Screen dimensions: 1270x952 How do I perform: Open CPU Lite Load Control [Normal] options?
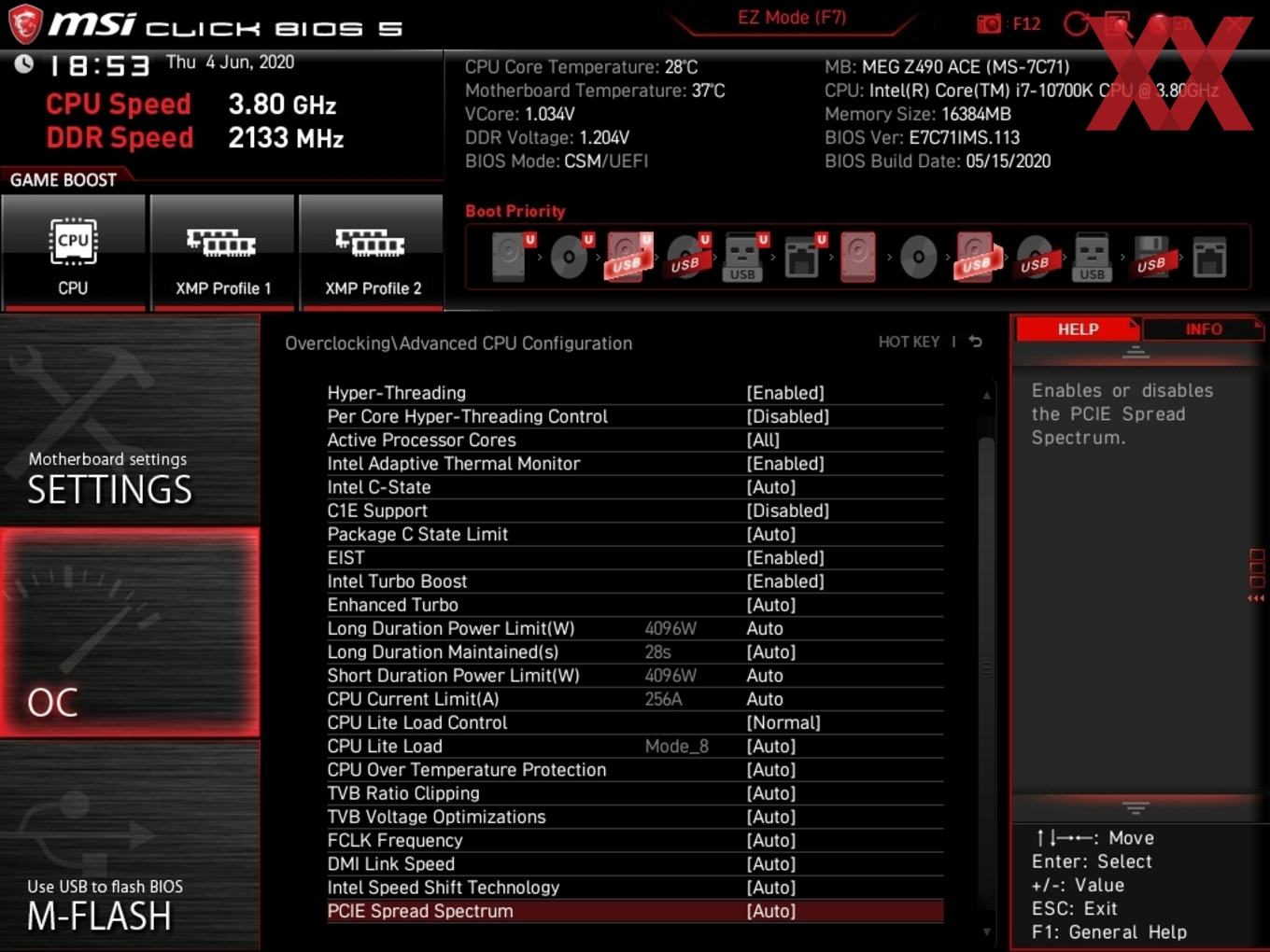pyautogui.click(x=783, y=722)
